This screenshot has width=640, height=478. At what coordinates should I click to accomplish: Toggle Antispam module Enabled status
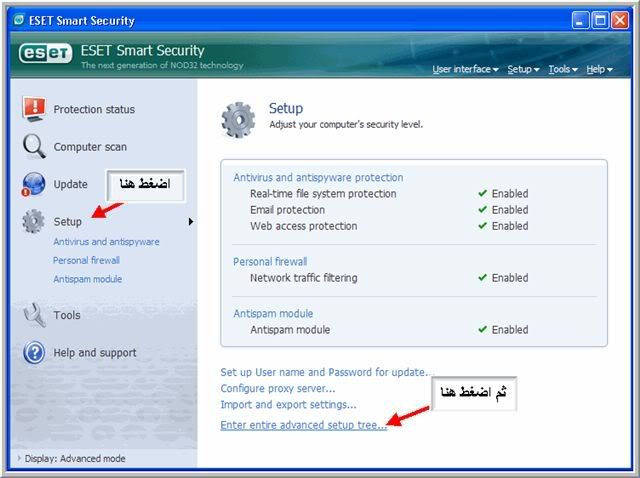503,330
